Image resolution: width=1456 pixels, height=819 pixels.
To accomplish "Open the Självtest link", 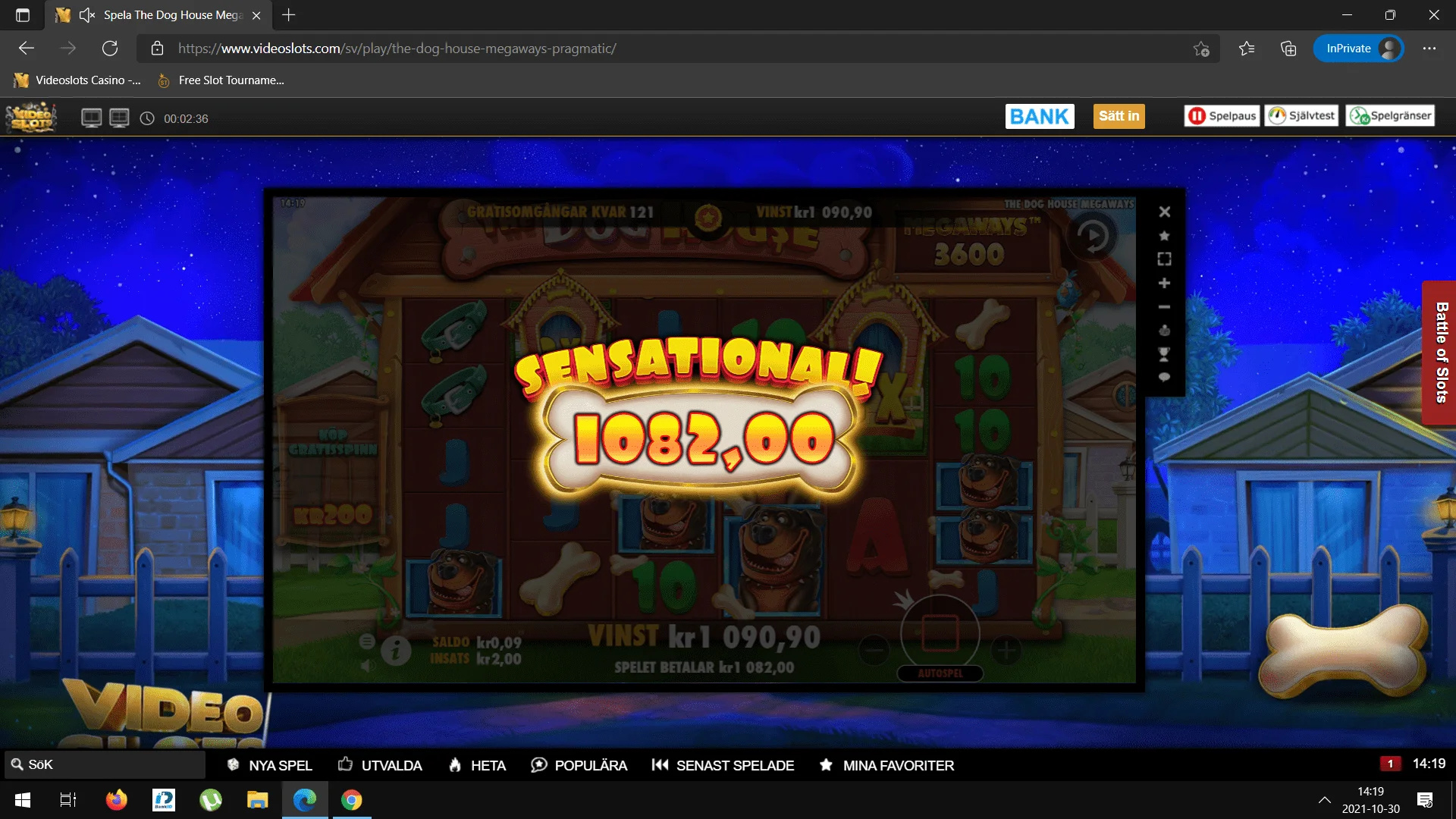I will pos(1301,115).
